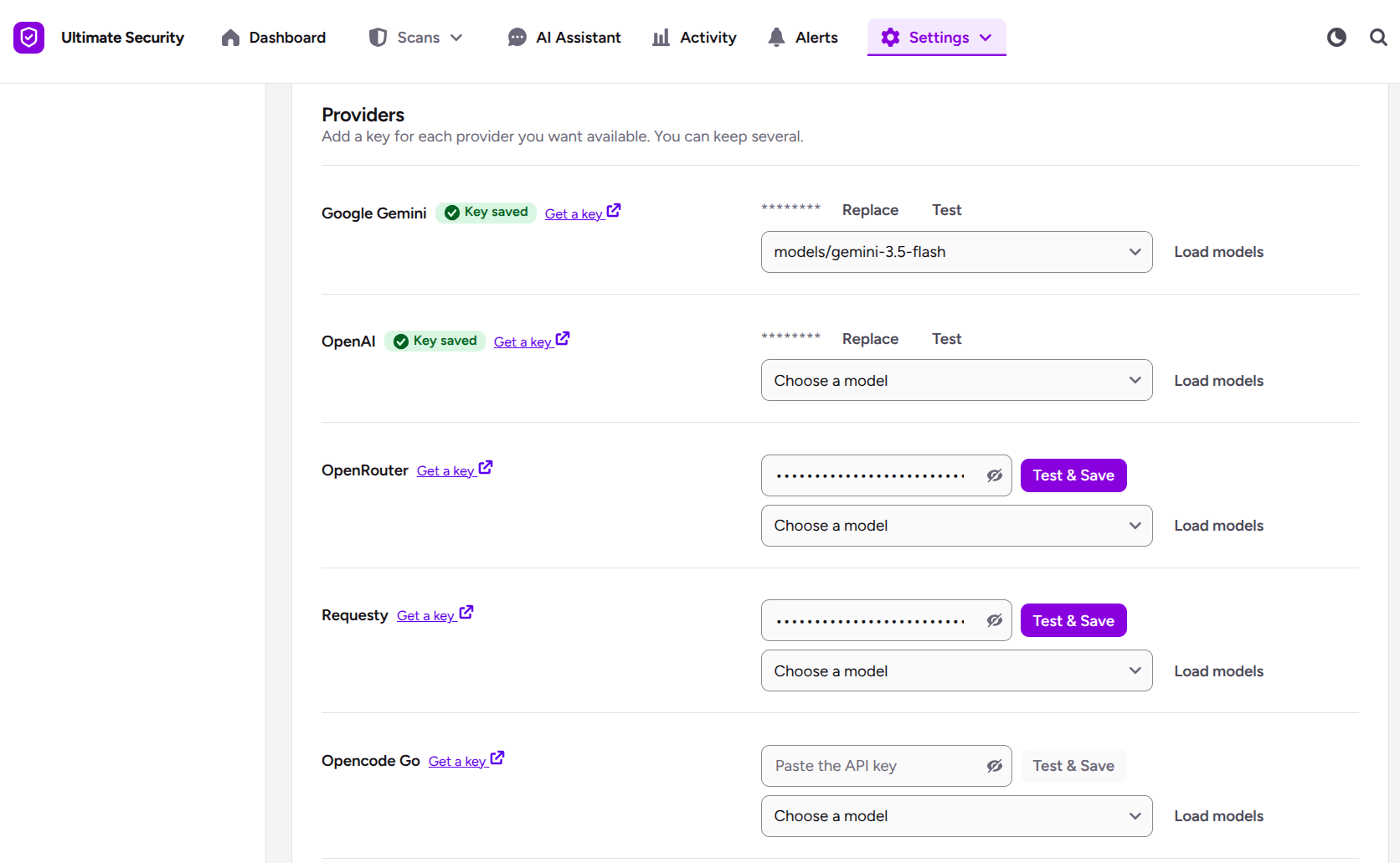Click external link icon beside OpenAI

point(563,339)
